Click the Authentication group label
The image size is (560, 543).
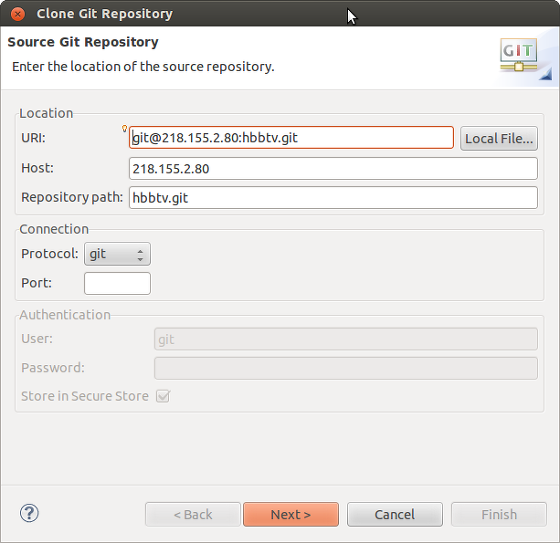coord(65,315)
